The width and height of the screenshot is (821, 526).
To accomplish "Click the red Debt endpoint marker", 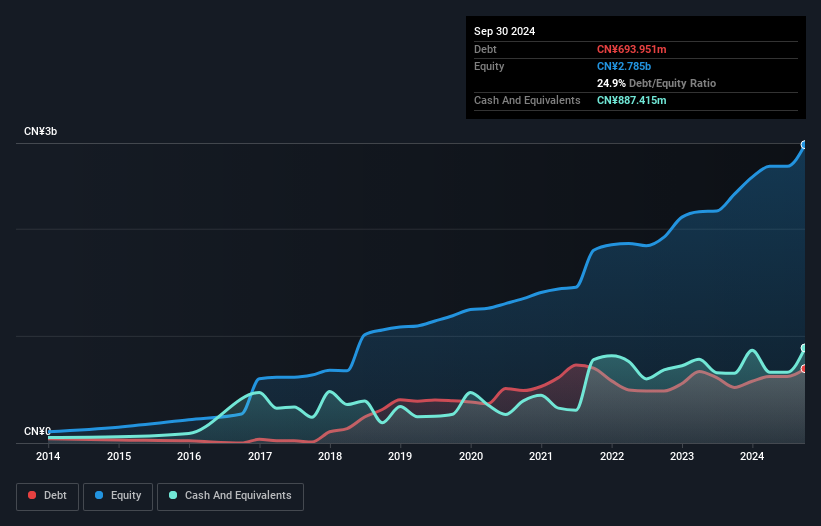I will [804, 369].
